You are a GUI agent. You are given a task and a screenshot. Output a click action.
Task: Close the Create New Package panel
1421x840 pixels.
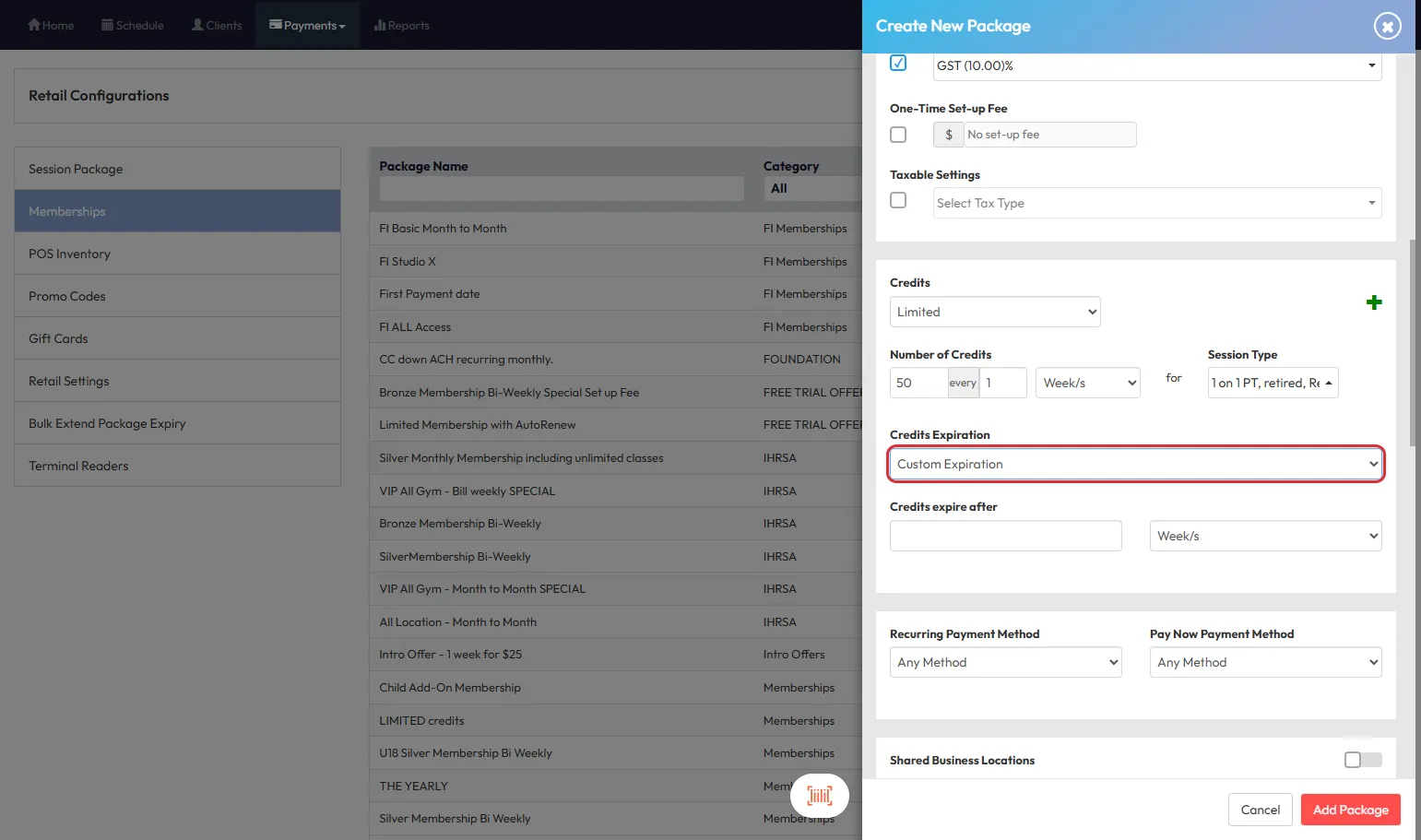1387,26
